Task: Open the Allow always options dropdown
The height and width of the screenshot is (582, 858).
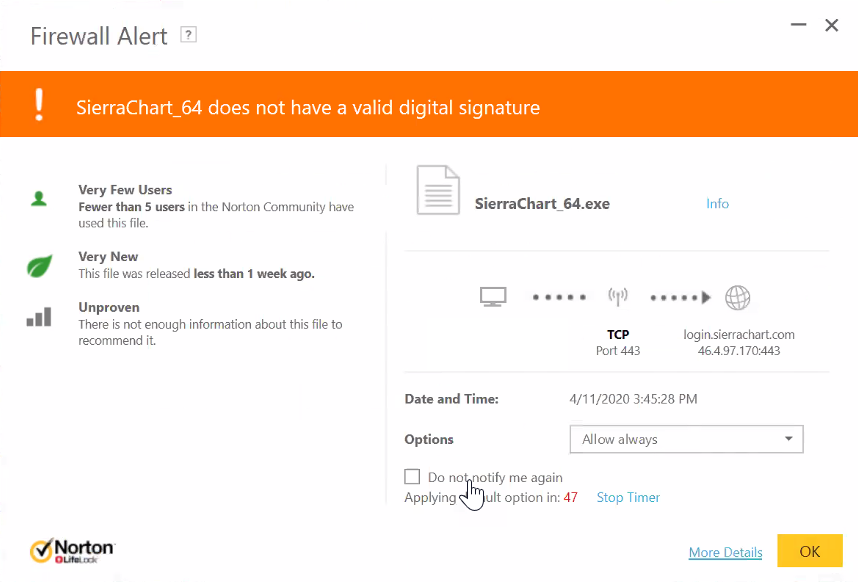Action: point(686,439)
